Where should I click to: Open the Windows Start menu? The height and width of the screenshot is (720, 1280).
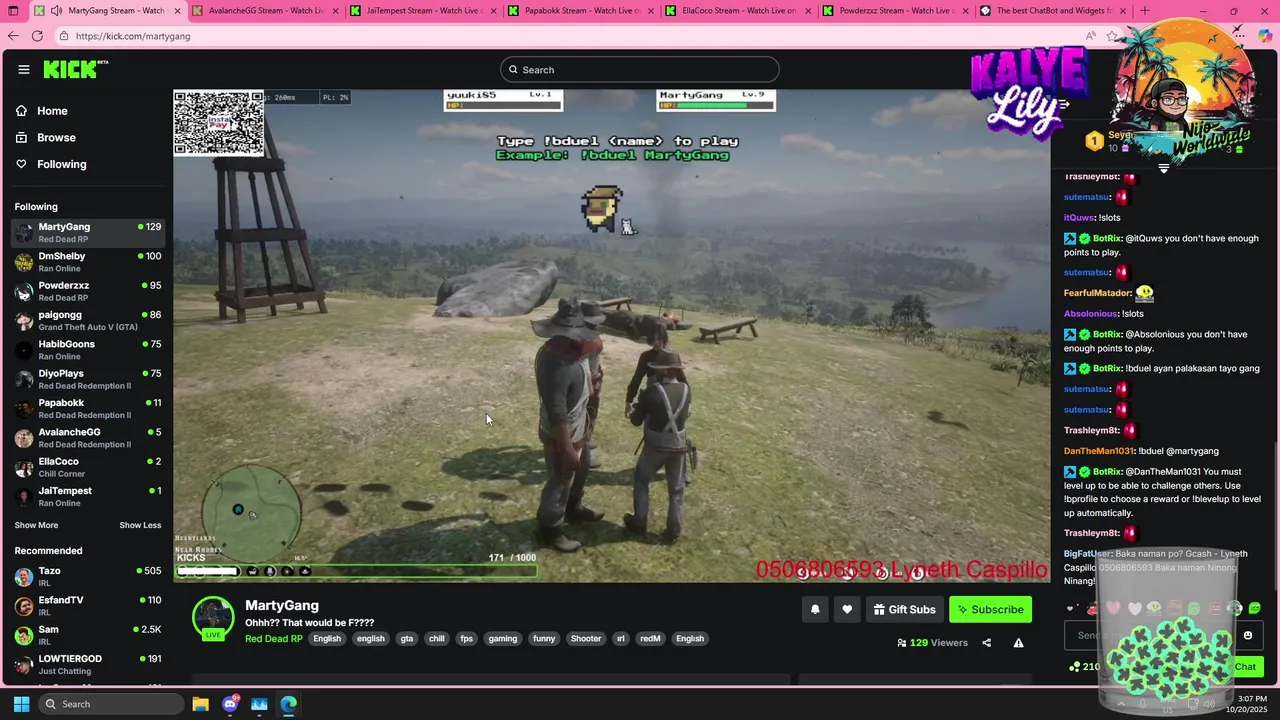coord(21,704)
